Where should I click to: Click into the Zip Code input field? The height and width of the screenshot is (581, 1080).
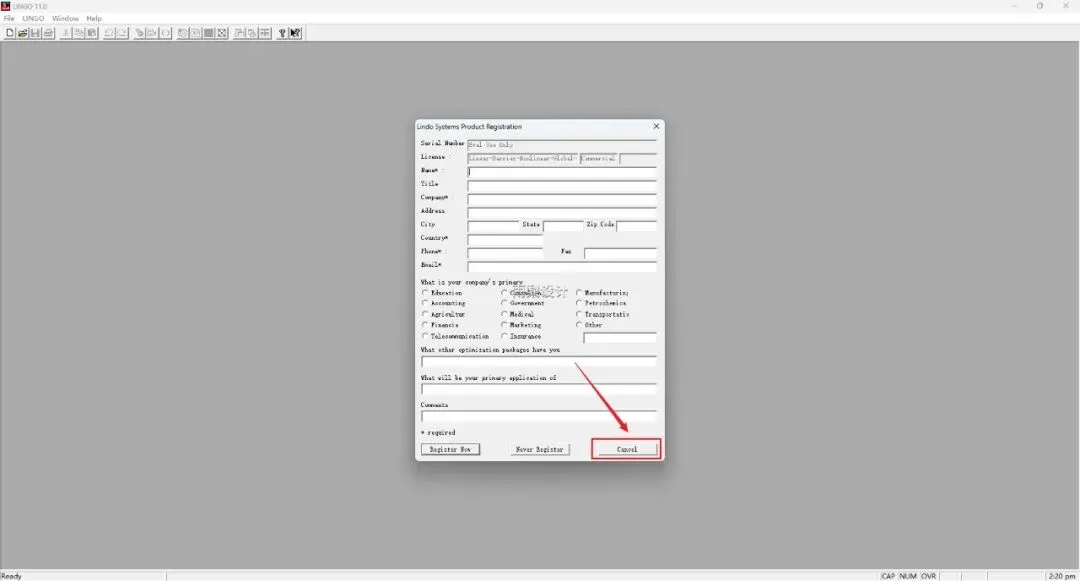636,225
